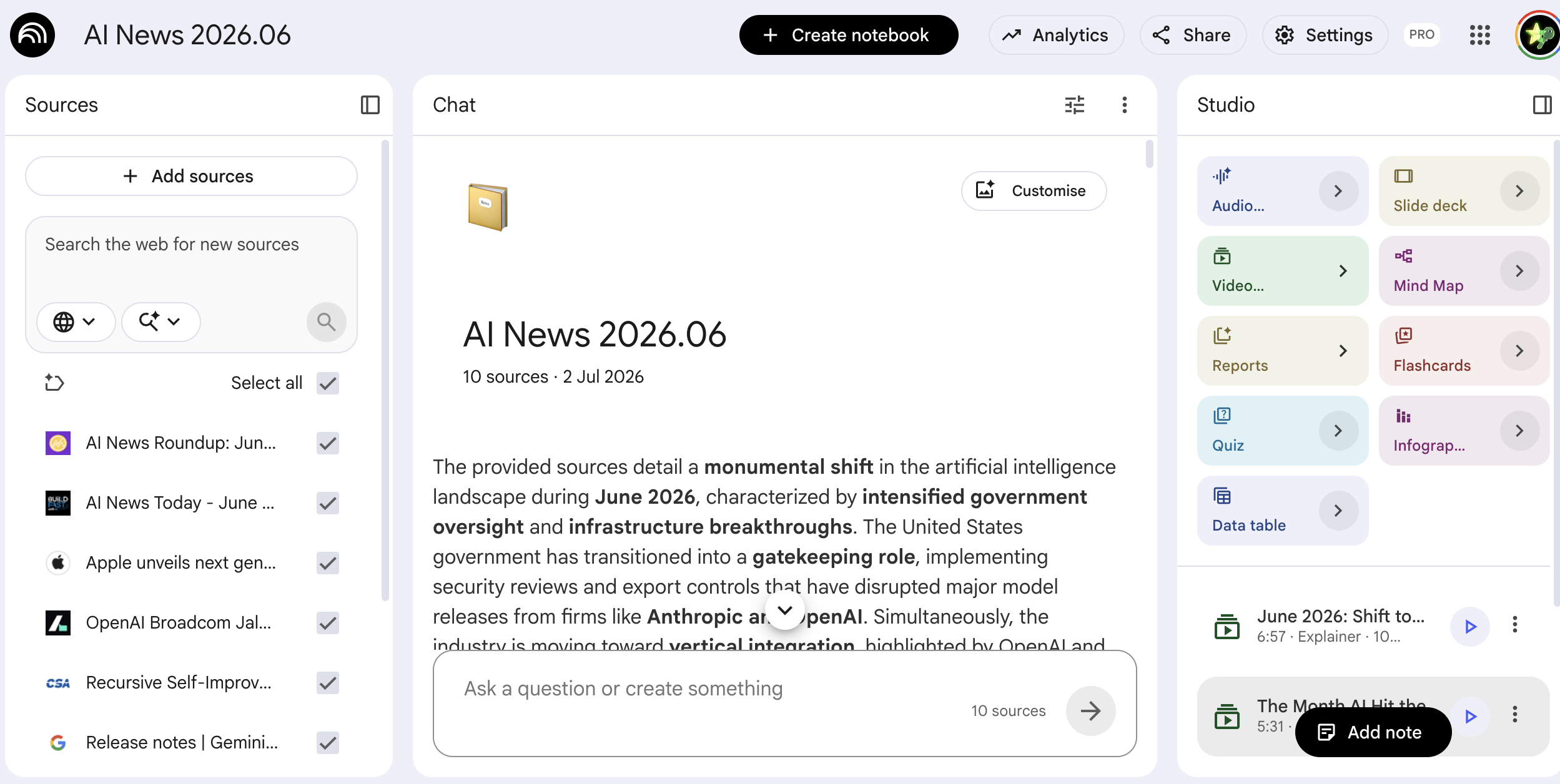This screenshot has width=1560, height=784.
Task: Submit the web source search magnifier
Action: pos(326,322)
